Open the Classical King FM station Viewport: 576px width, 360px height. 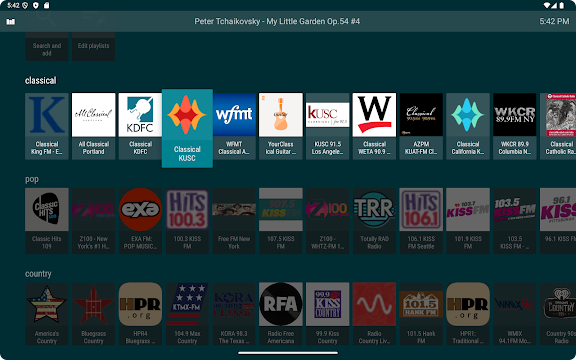point(47,126)
